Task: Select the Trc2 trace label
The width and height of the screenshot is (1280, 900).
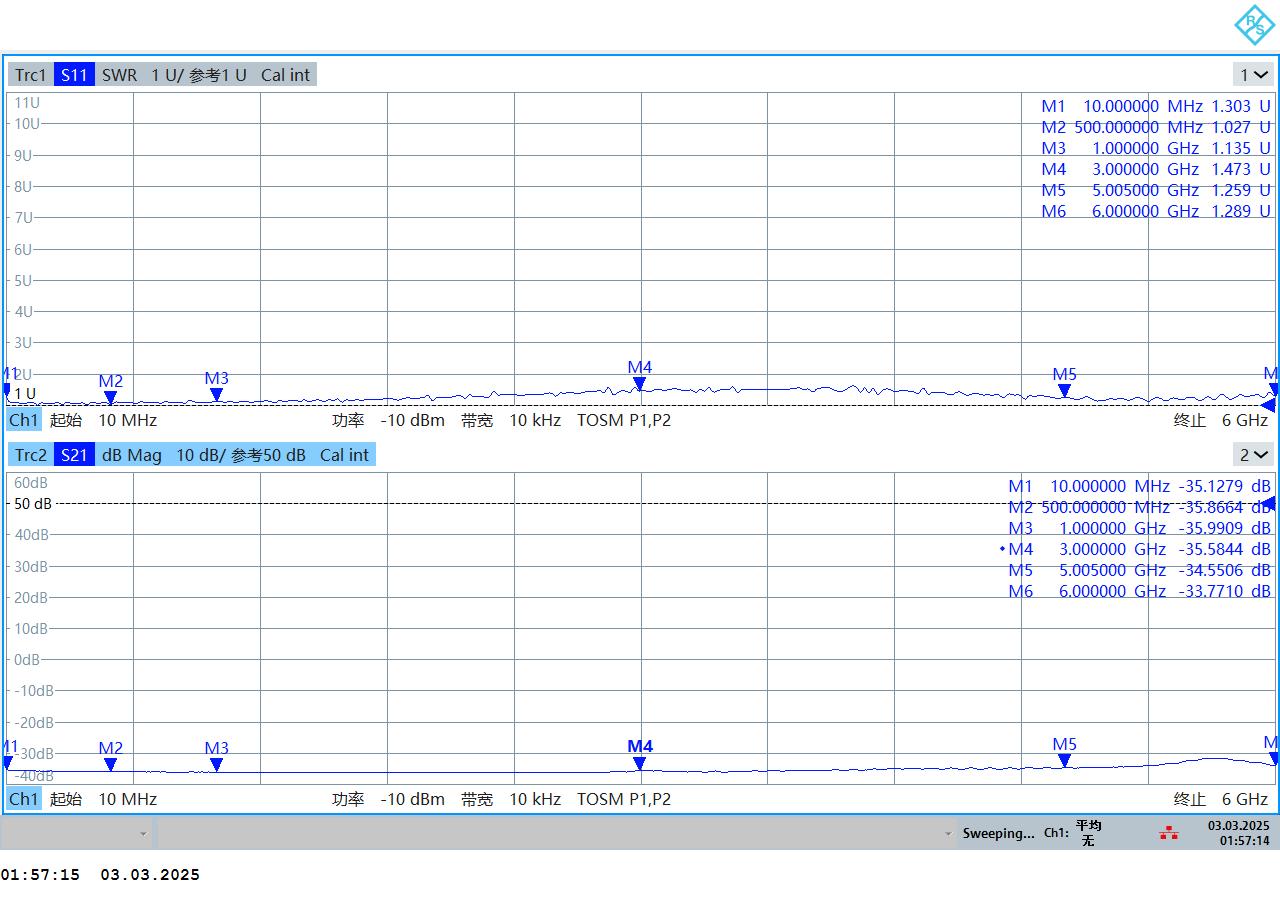Action: pyautogui.click(x=31, y=455)
